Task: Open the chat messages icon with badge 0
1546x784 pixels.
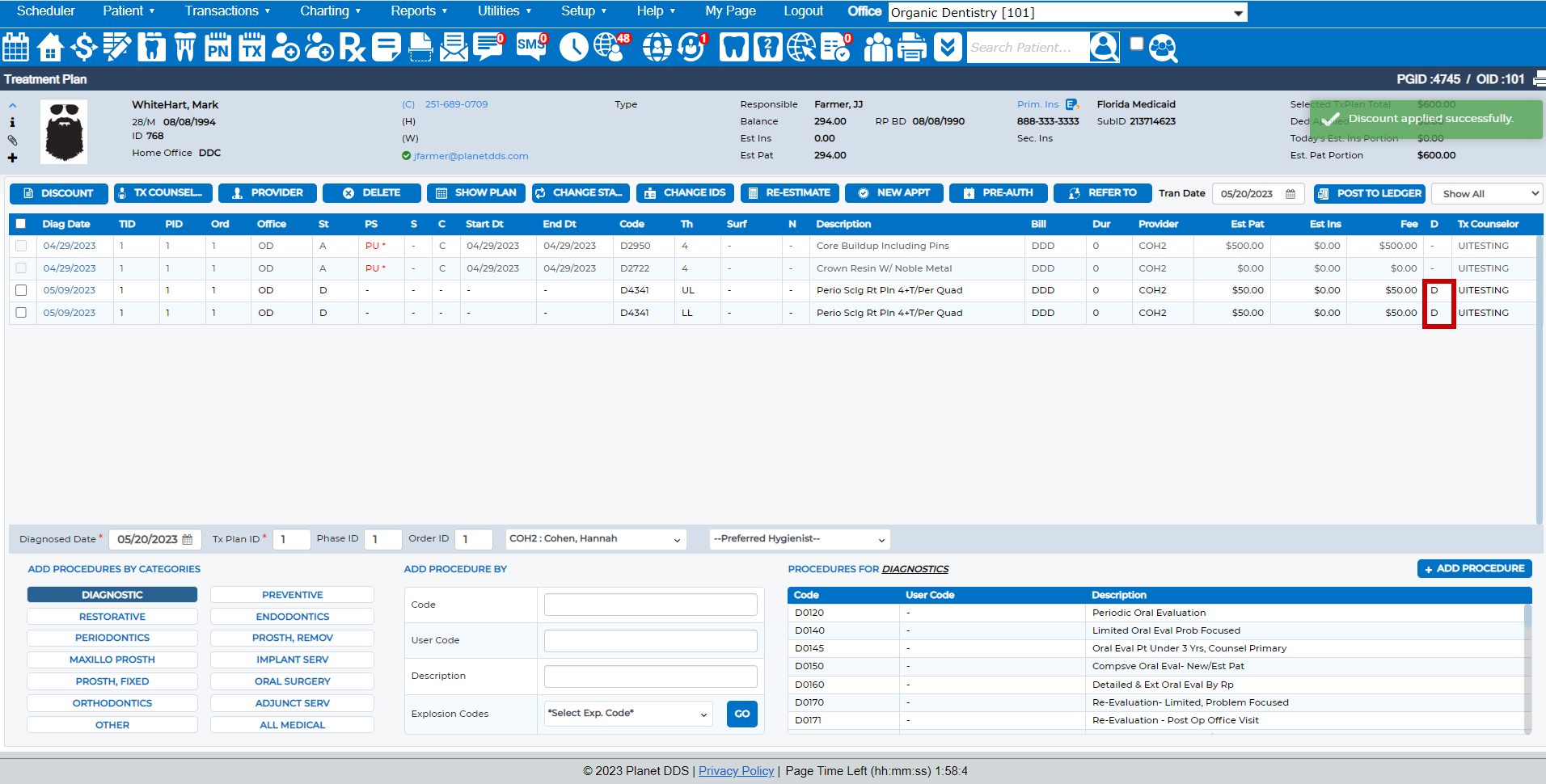Action: 489,47
